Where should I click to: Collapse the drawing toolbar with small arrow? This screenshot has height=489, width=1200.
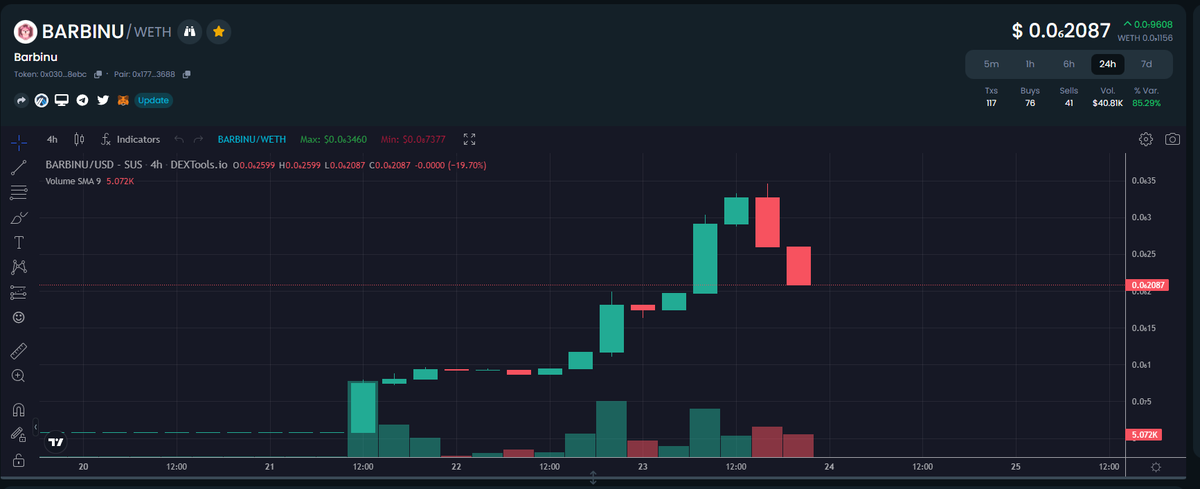pyautogui.click(x=35, y=427)
